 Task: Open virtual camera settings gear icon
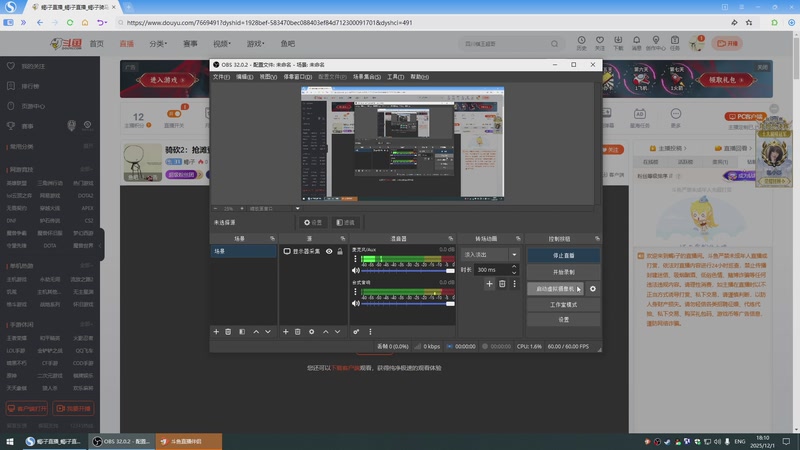(x=592, y=289)
